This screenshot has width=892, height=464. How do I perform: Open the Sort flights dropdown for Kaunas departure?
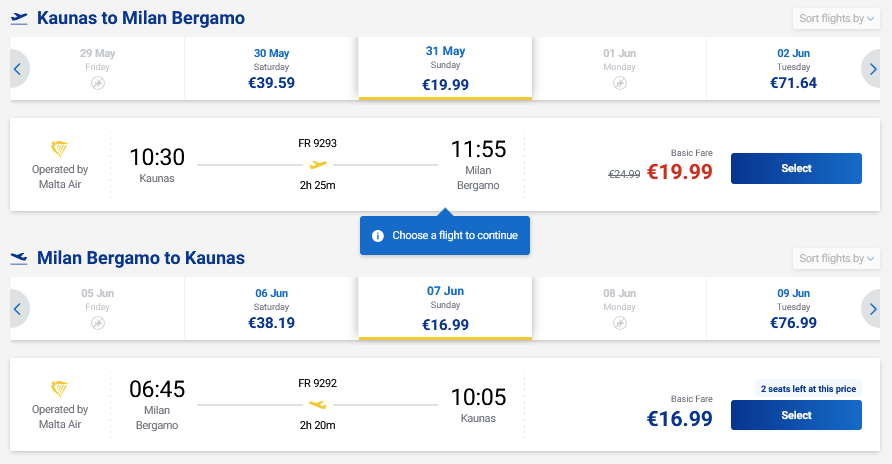(x=836, y=18)
